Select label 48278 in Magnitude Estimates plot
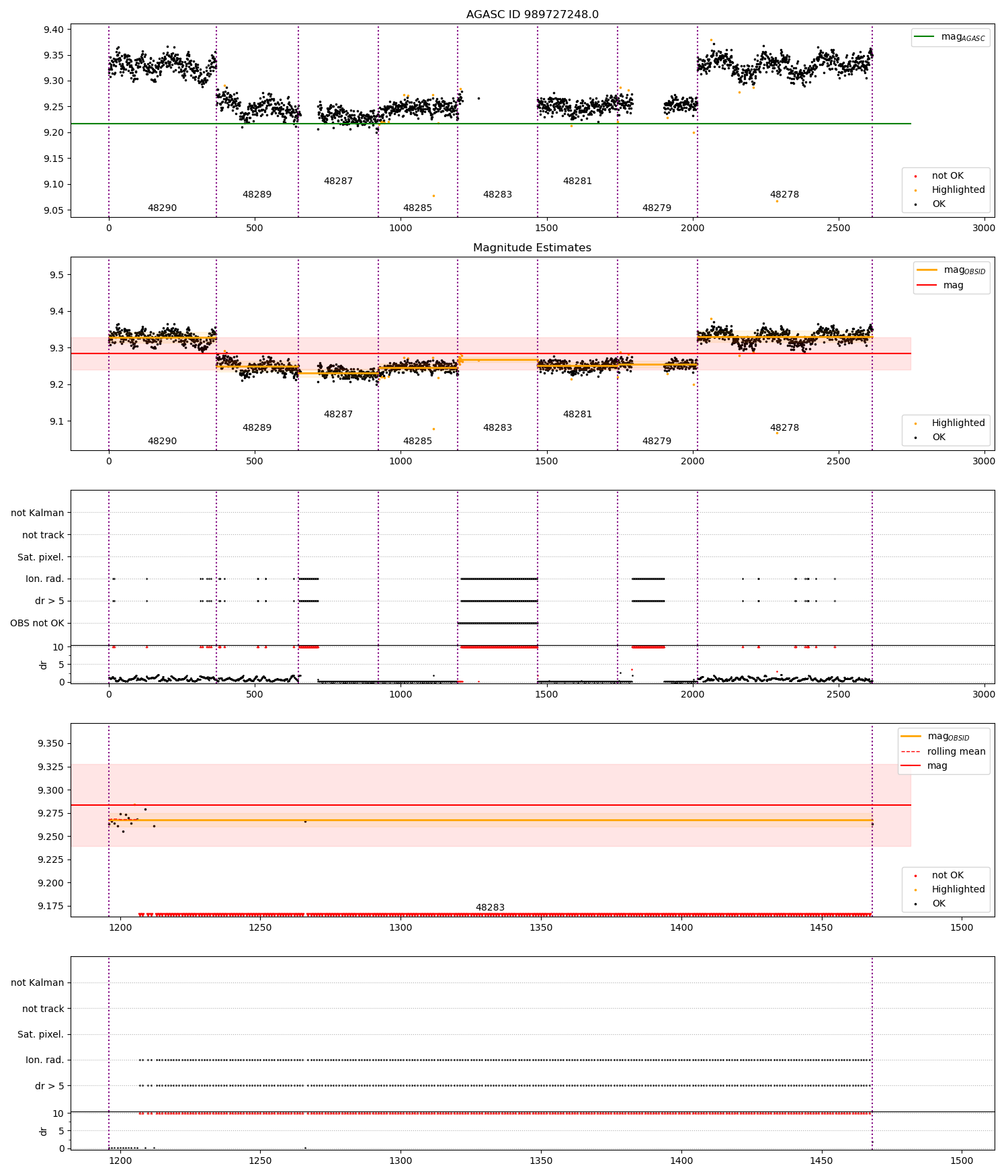Viewport: 1008px width, 1176px height. point(784,428)
